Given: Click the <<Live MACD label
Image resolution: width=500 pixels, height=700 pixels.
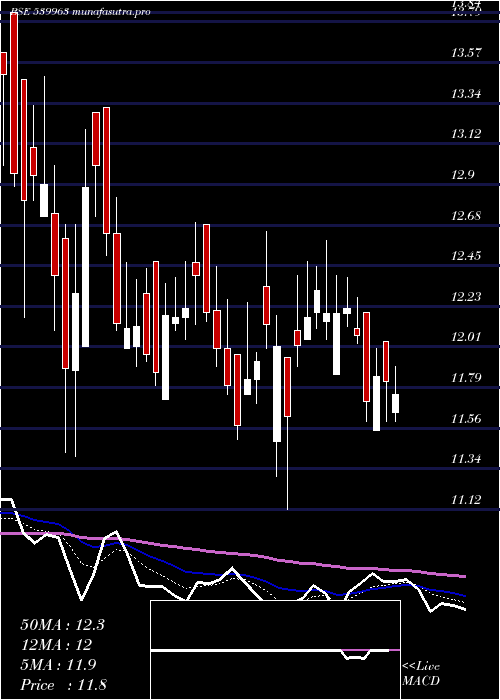Looking at the screenshot, I should coord(421,674).
